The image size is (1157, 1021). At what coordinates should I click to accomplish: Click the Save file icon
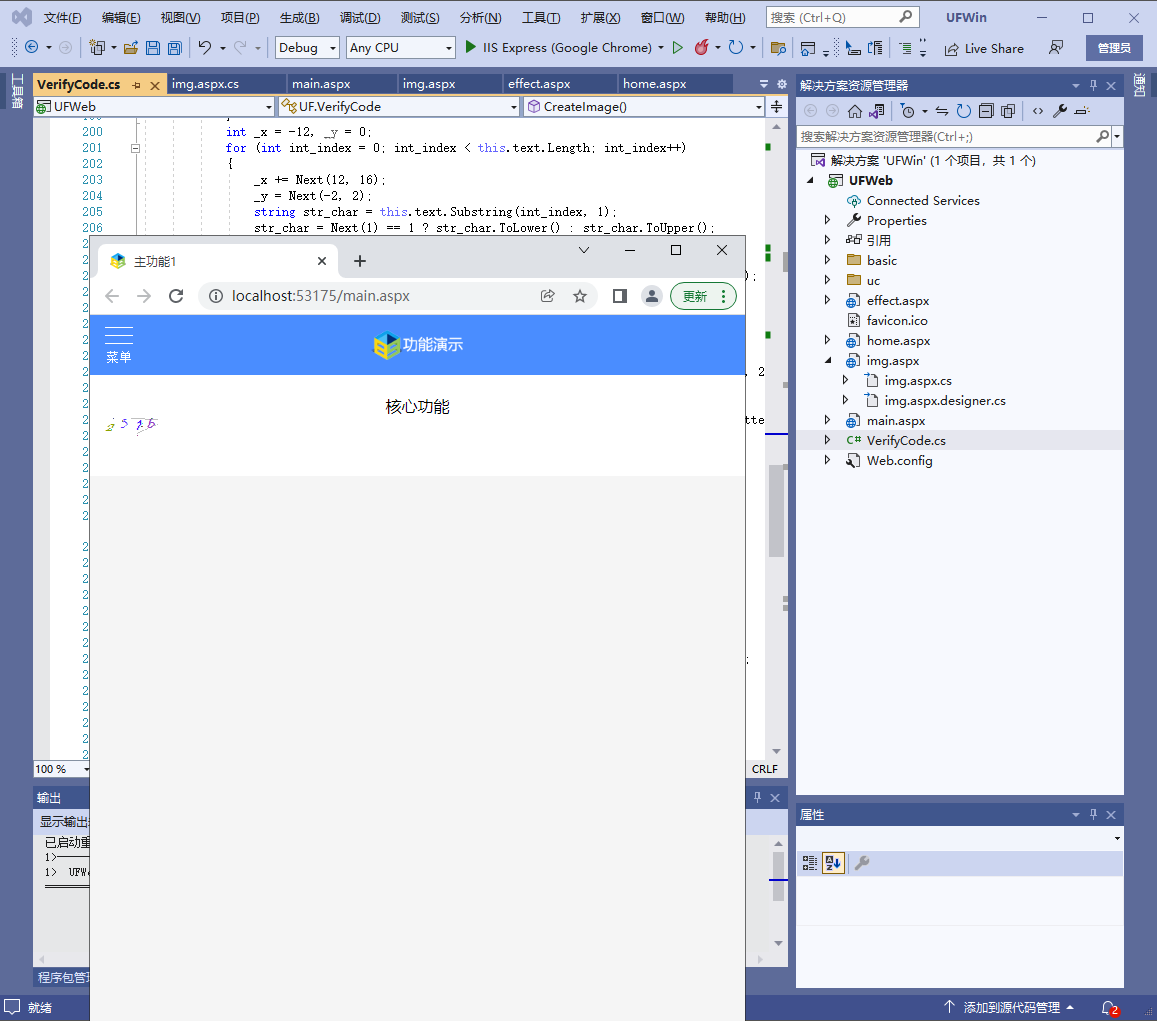tap(153, 48)
